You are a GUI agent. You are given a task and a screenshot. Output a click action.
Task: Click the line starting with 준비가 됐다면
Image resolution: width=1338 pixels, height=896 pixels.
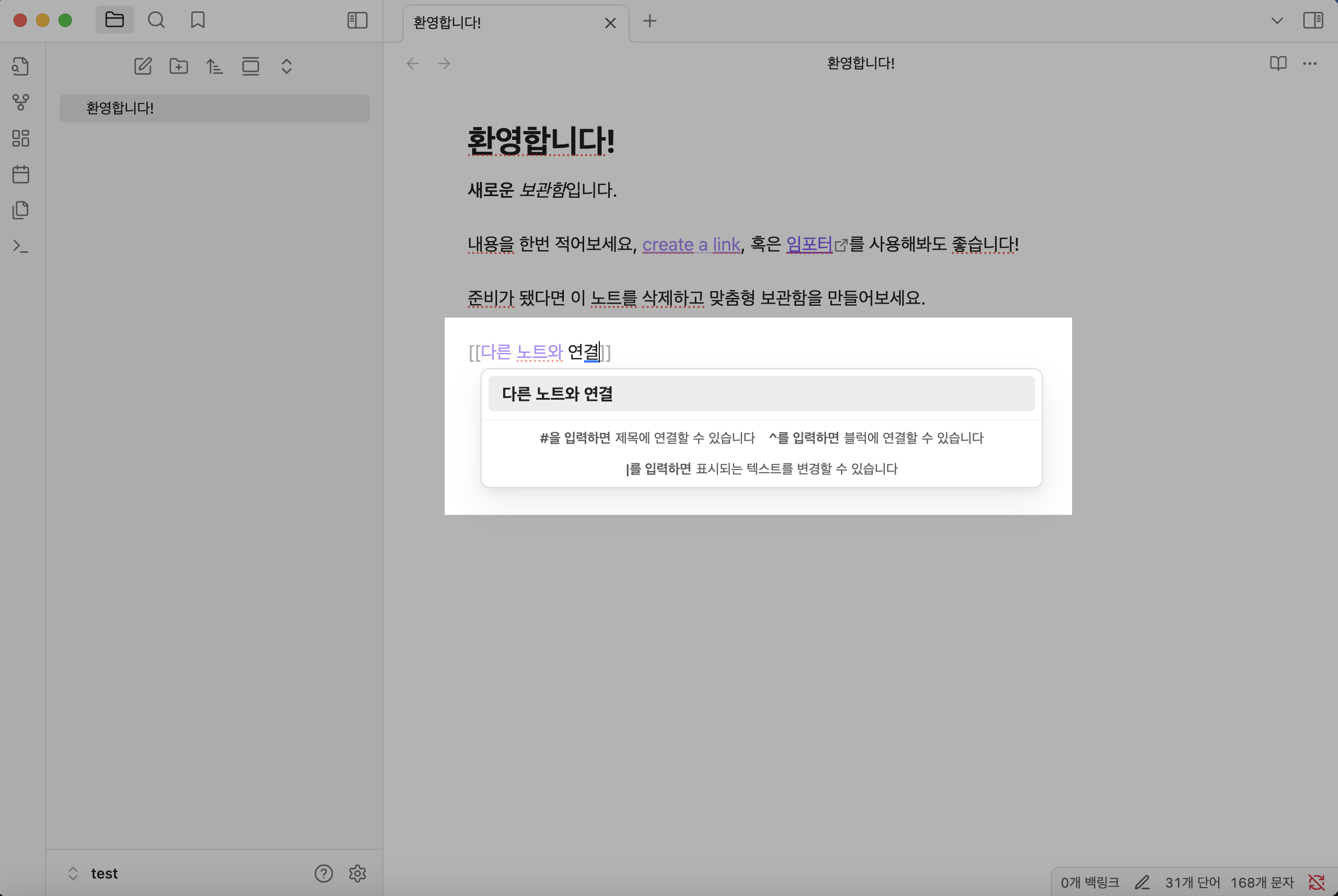[695, 298]
